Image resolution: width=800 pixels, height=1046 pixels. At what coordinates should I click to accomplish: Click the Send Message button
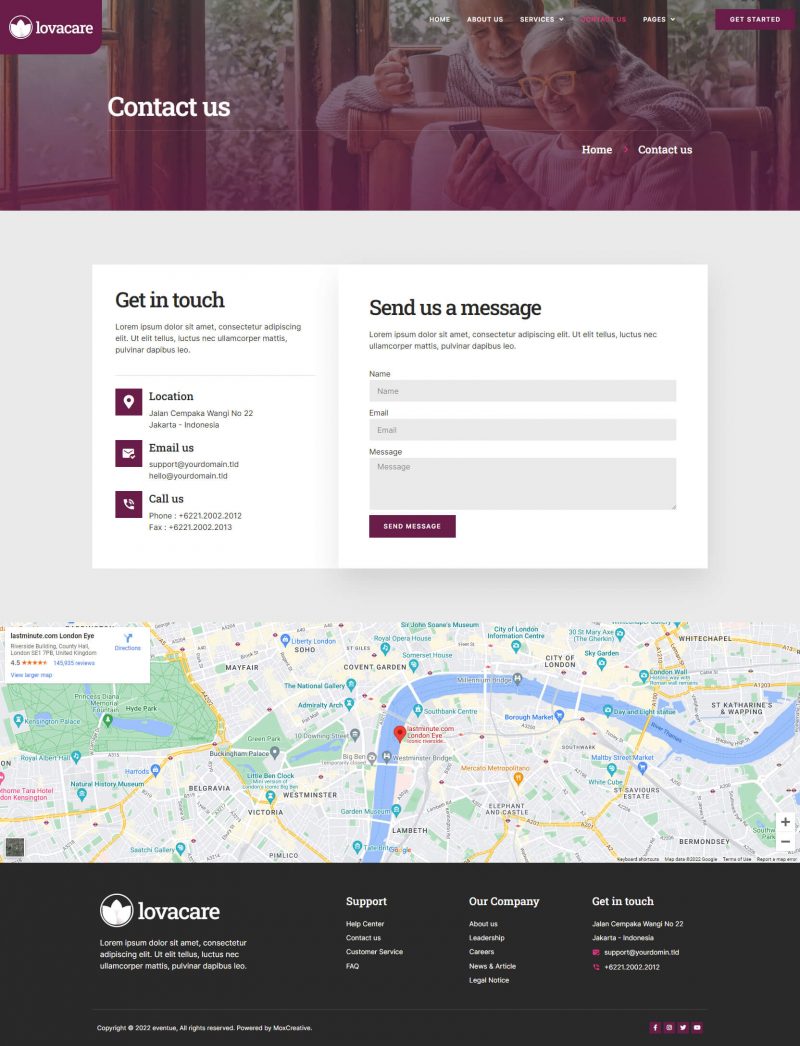[412, 526]
